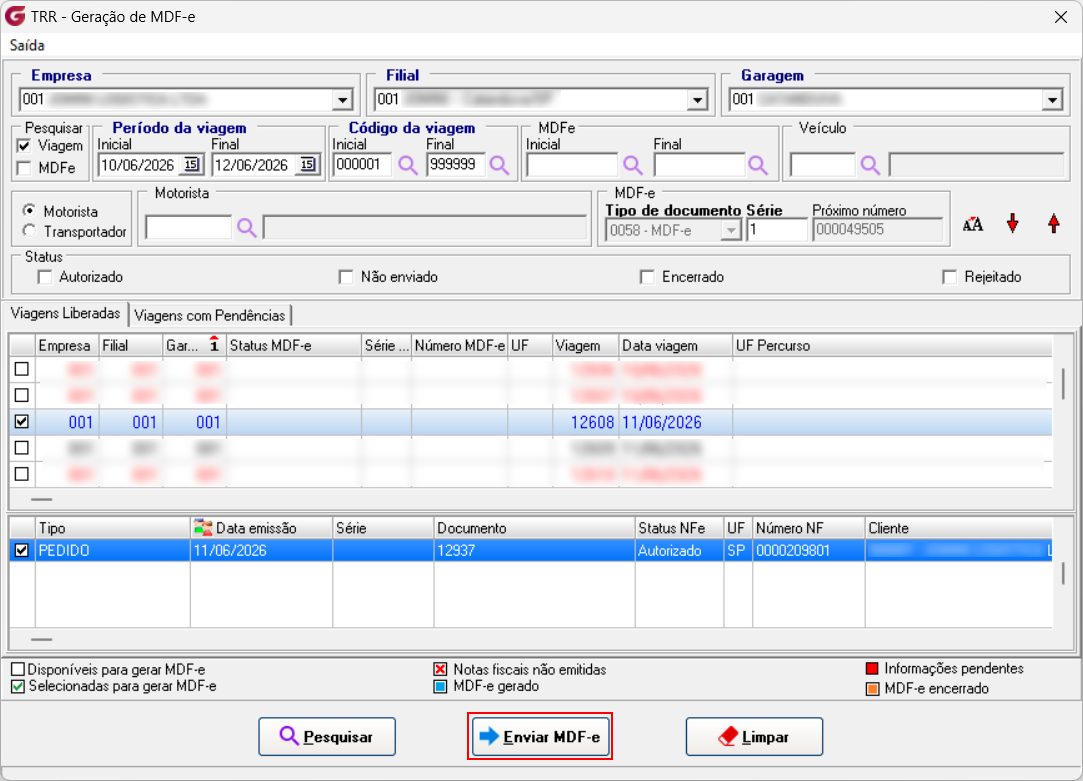Click the Número NF column header

coord(809,528)
